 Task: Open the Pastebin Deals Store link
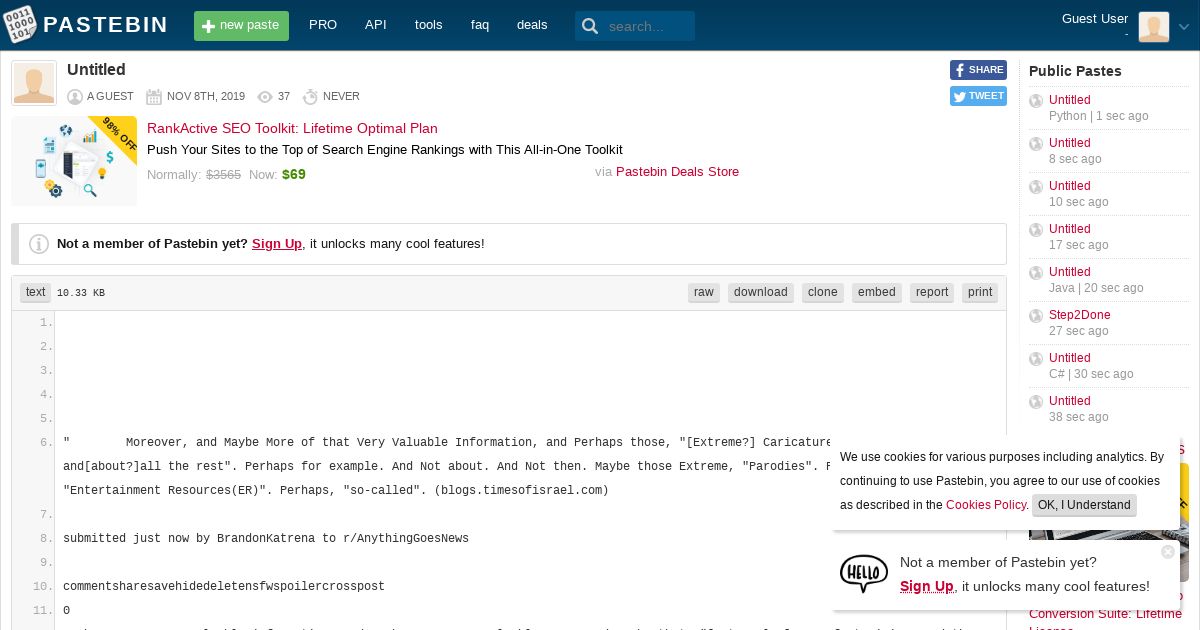[677, 172]
